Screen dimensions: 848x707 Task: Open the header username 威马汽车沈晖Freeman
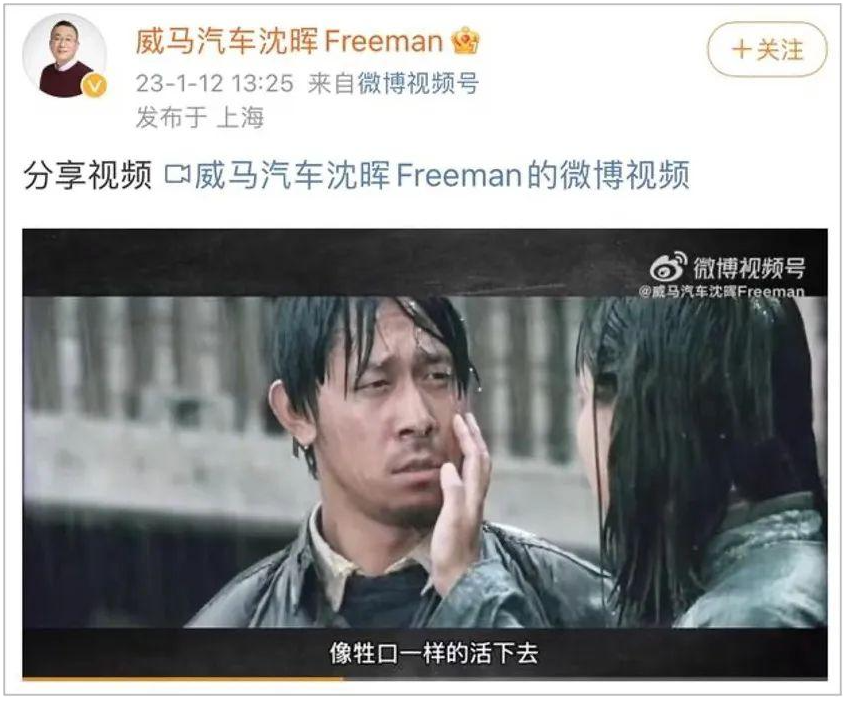289,41
